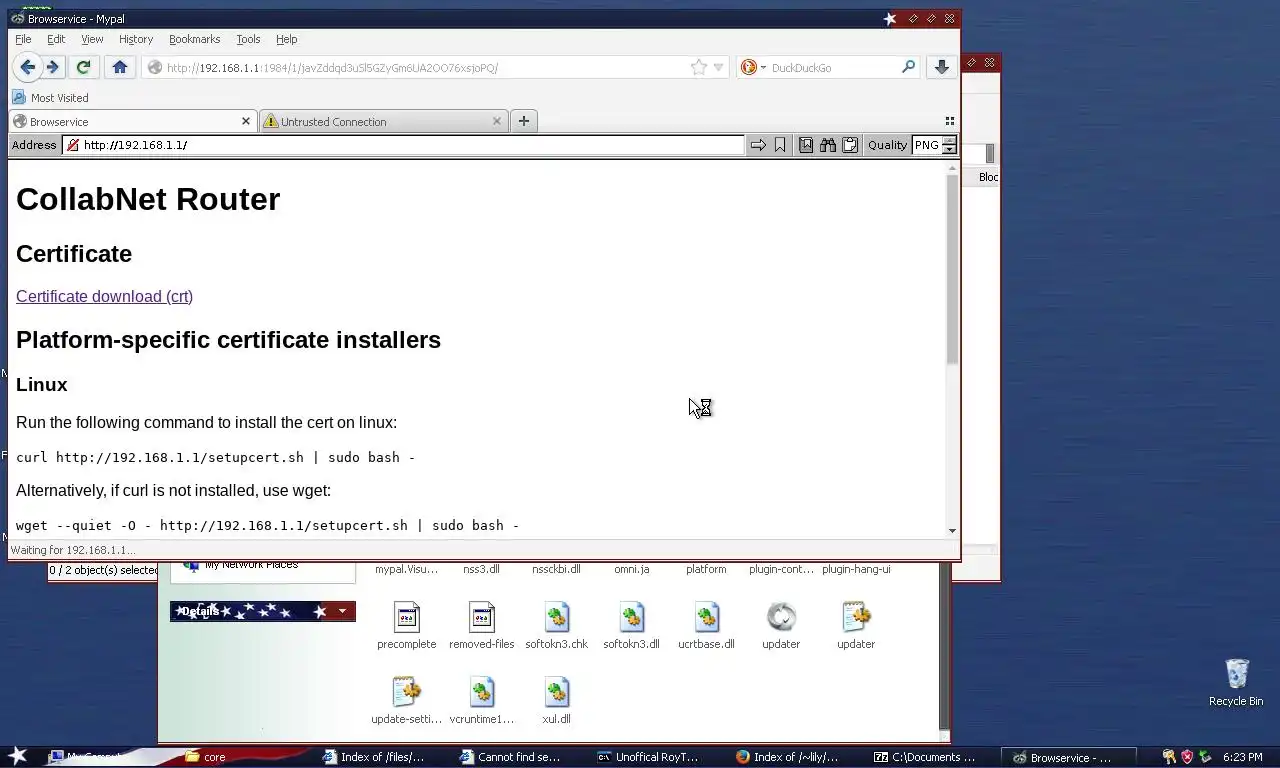Switch to Index of /~lily/ taskbar button
The height and width of the screenshot is (768, 1280).
click(x=795, y=757)
